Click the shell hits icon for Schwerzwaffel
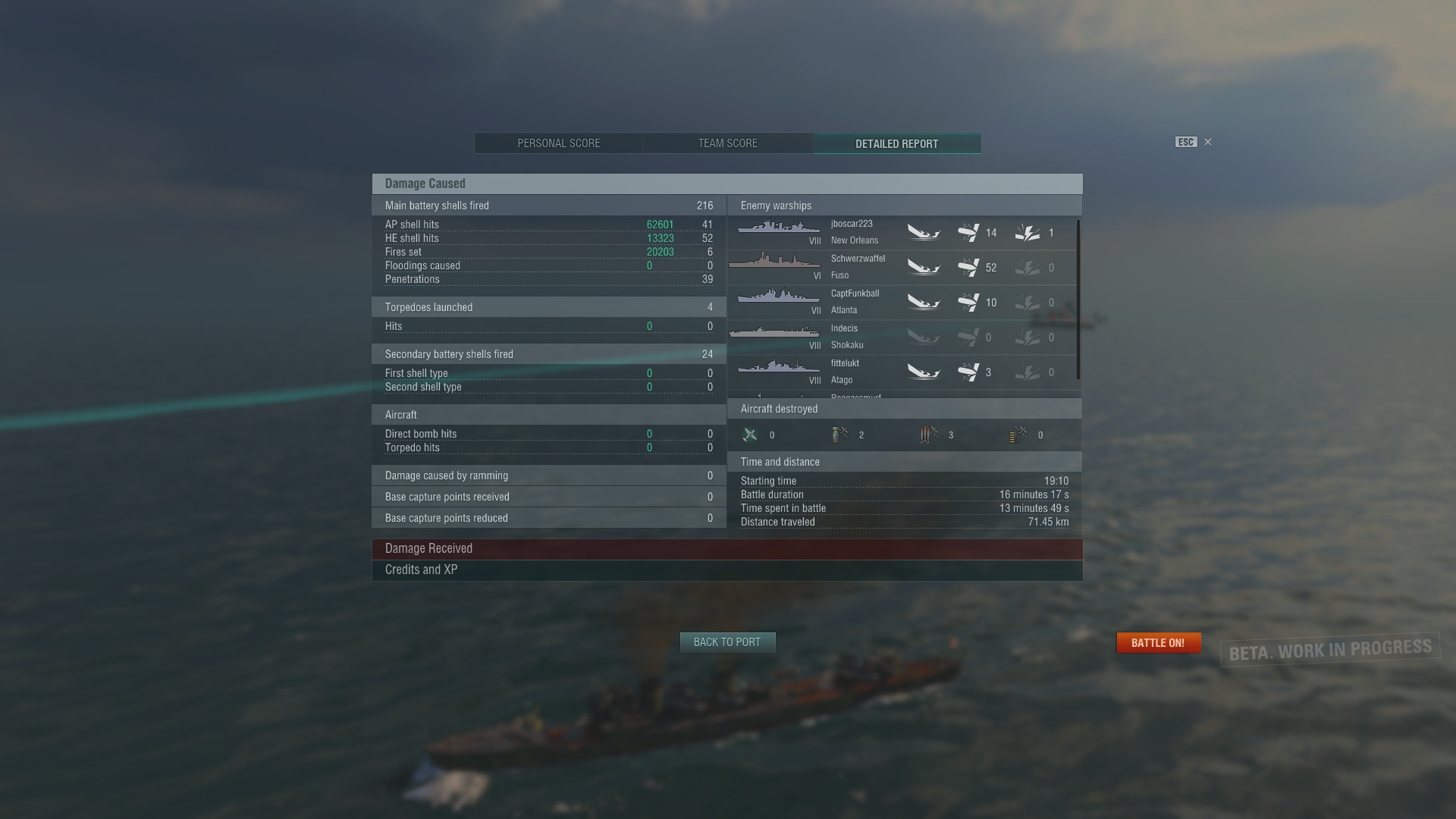Image resolution: width=1456 pixels, height=819 pixels. [x=968, y=268]
